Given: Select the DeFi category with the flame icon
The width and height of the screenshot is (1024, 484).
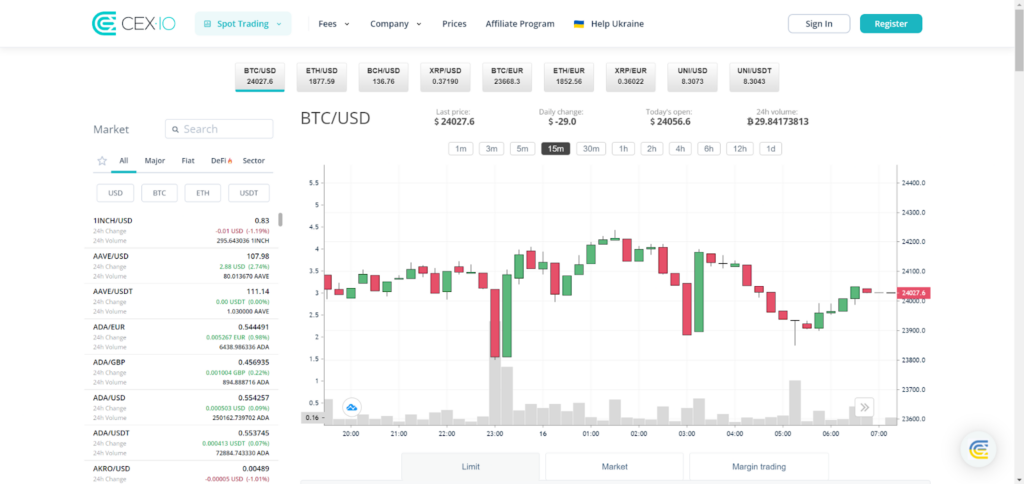Looking at the screenshot, I should (221, 160).
